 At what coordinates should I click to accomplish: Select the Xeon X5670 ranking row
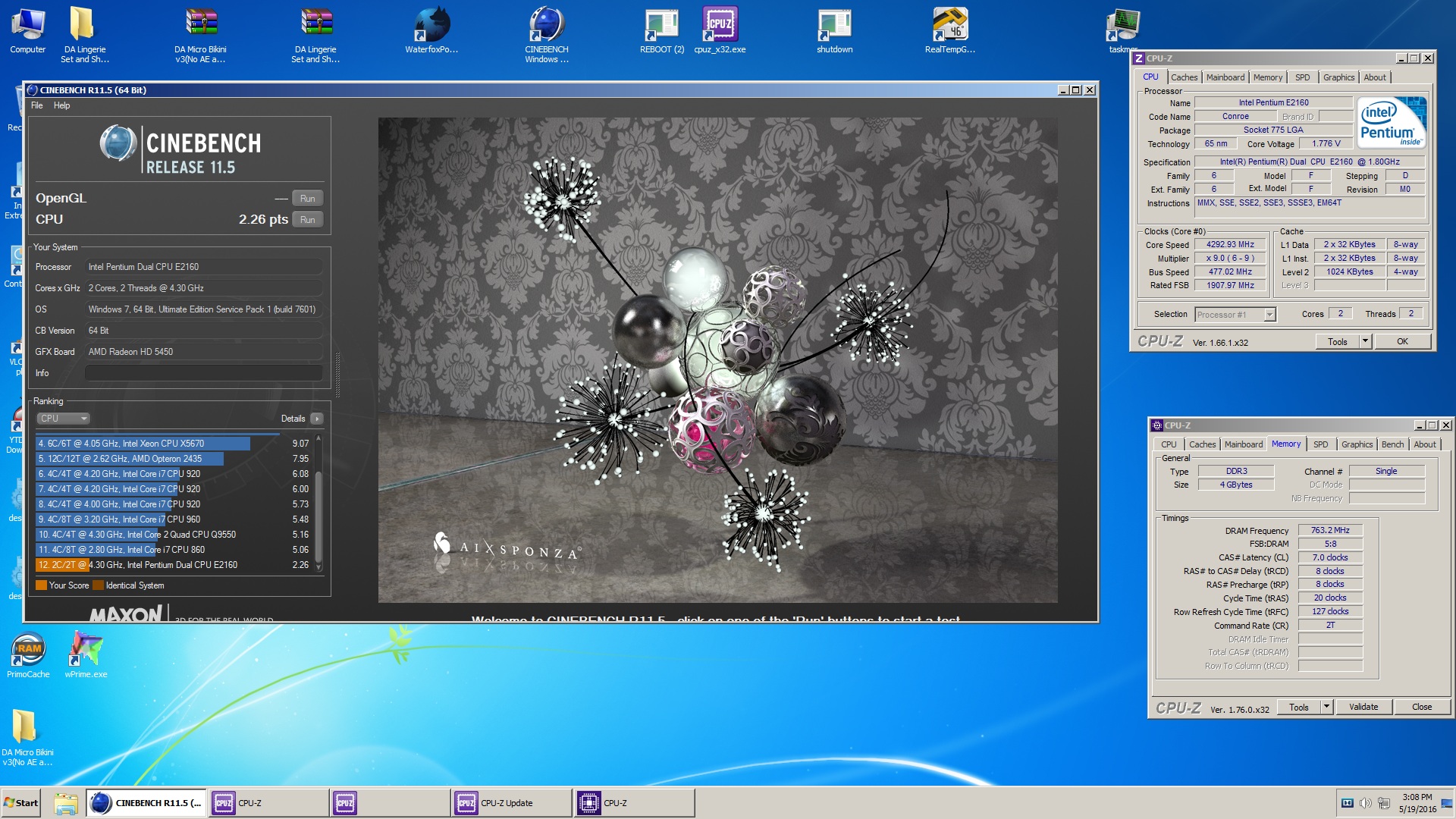174,444
